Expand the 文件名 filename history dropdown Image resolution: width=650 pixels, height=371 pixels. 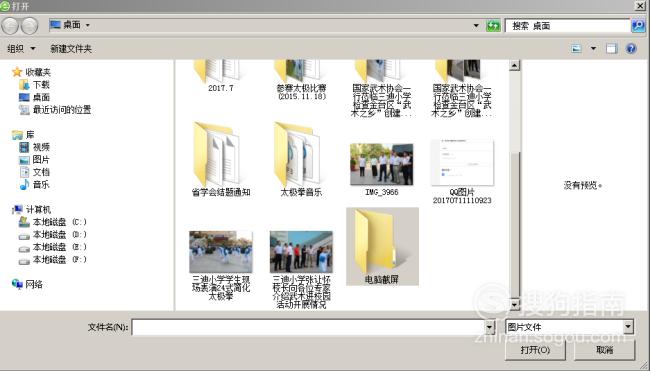[x=490, y=327]
